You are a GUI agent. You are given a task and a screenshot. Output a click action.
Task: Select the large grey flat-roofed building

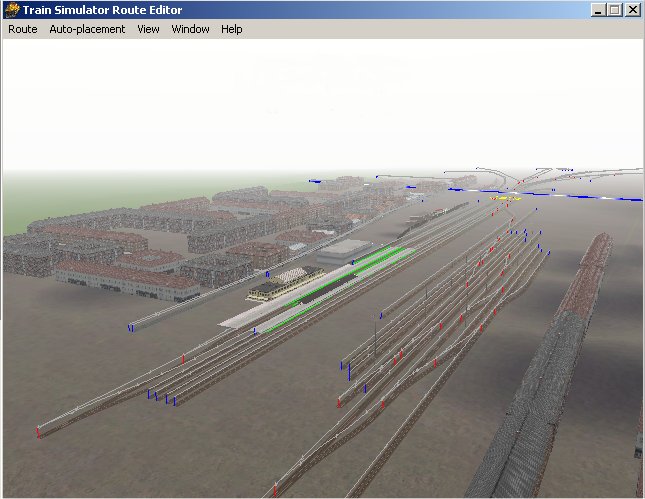click(x=342, y=250)
